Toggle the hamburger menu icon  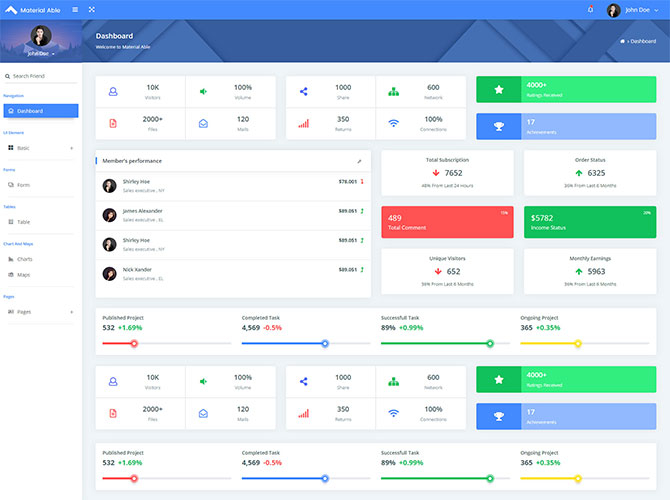click(75, 9)
